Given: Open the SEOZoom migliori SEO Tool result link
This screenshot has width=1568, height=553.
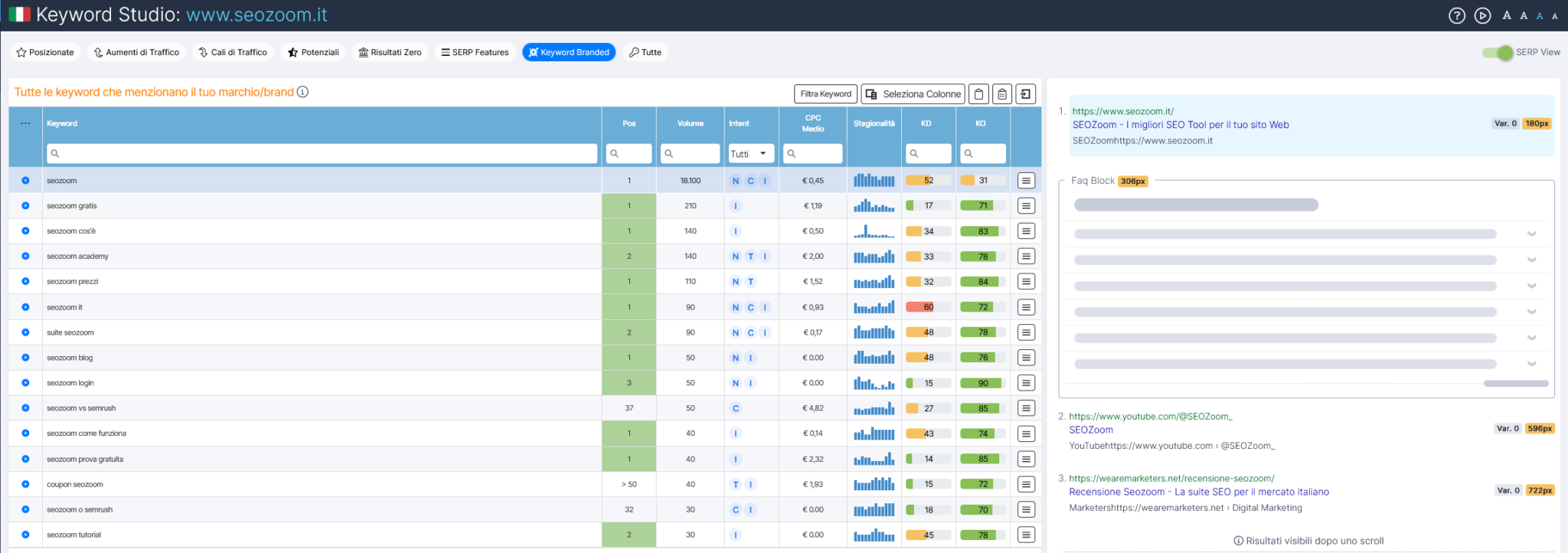Looking at the screenshot, I should tap(1181, 125).
